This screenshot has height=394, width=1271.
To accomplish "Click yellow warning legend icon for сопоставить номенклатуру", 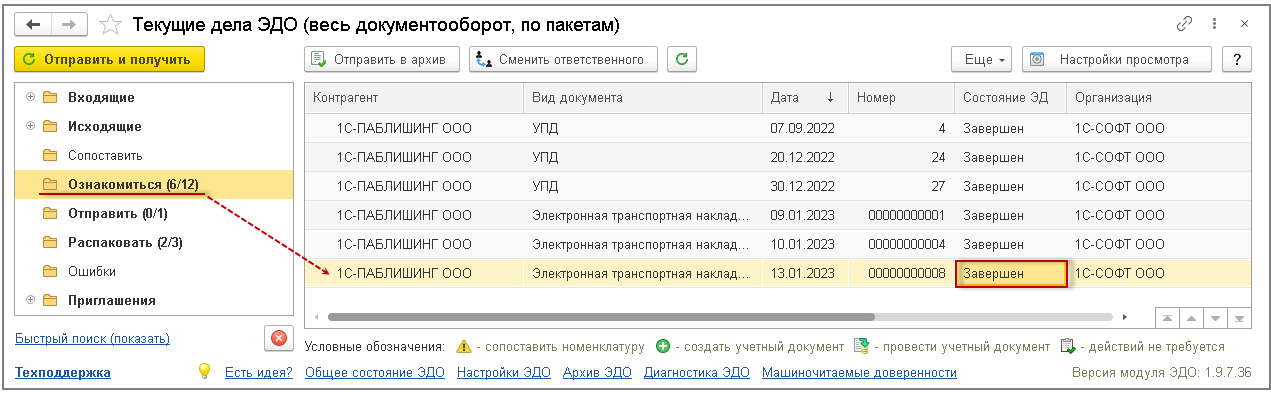I will pos(463,346).
